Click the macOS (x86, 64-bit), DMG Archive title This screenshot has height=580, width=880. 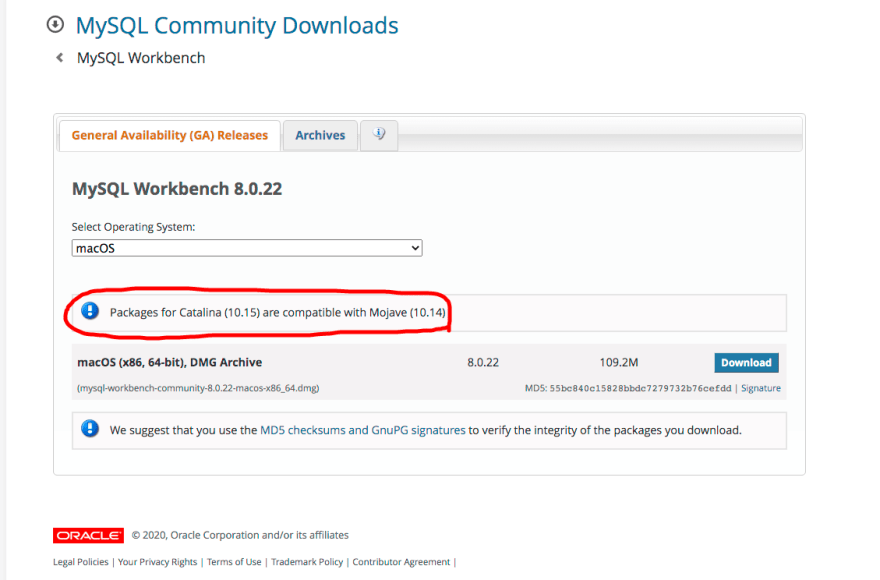[x=169, y=362]
